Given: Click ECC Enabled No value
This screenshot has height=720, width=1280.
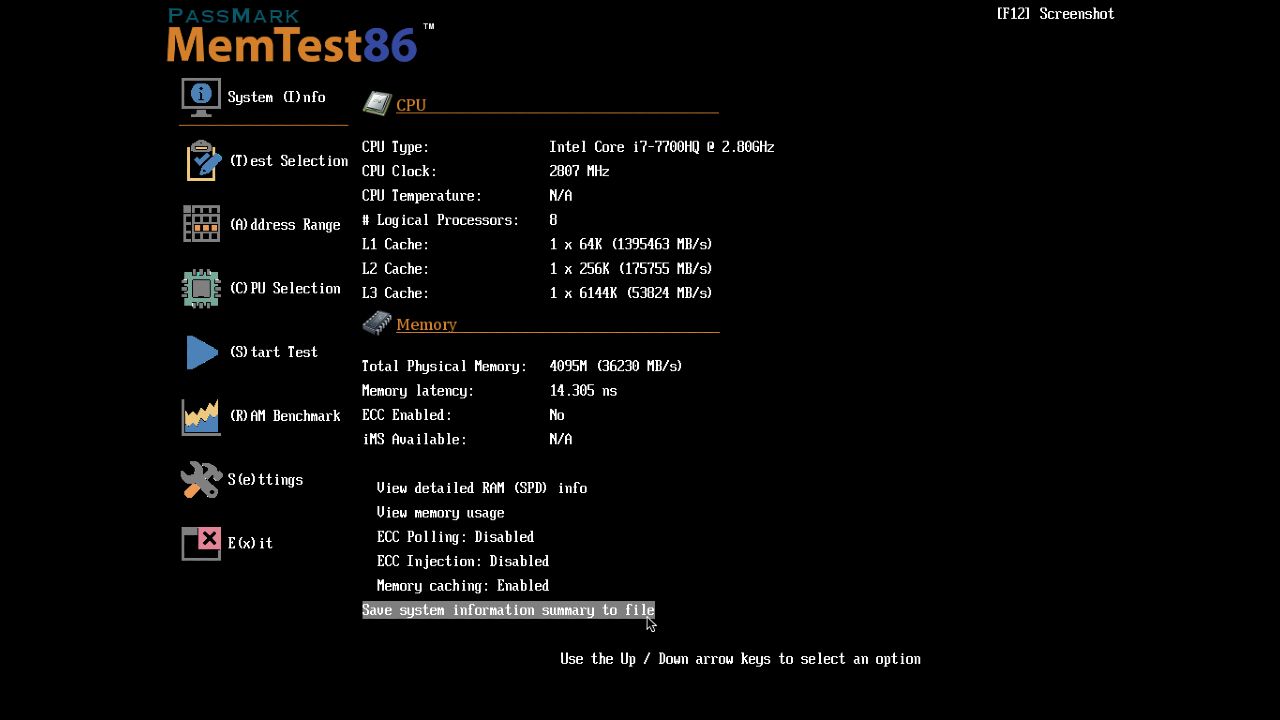Looking at the screenshot, I should [x=557, y=415].
